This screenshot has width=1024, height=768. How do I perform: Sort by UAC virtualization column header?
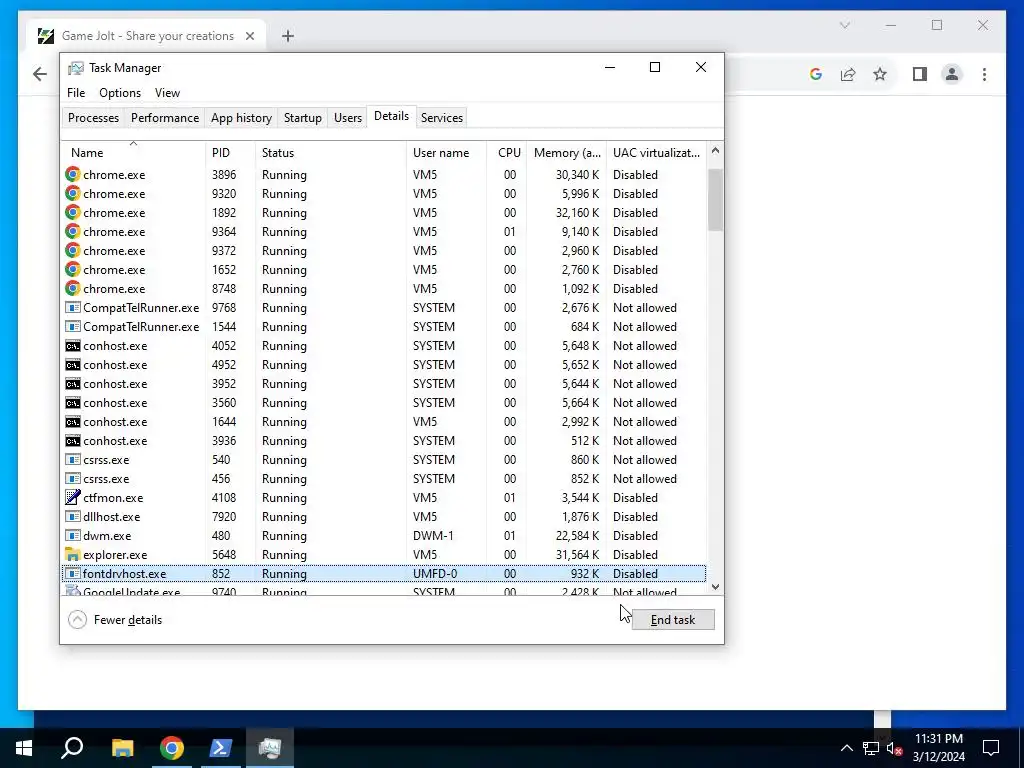(x=656, y=152)
